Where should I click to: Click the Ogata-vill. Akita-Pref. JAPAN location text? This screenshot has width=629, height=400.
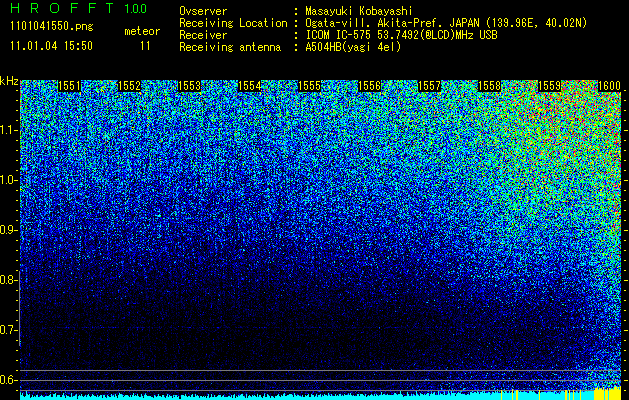tap(446, 23)
